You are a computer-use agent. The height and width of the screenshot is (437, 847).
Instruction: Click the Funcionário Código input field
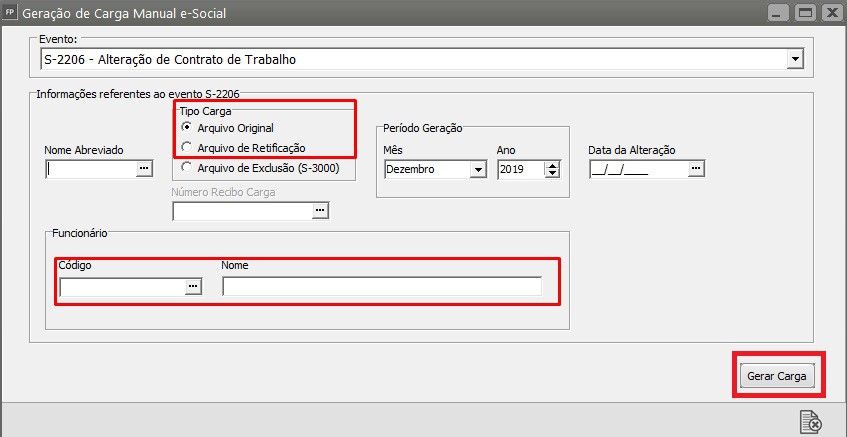click(x=123, y=287)
